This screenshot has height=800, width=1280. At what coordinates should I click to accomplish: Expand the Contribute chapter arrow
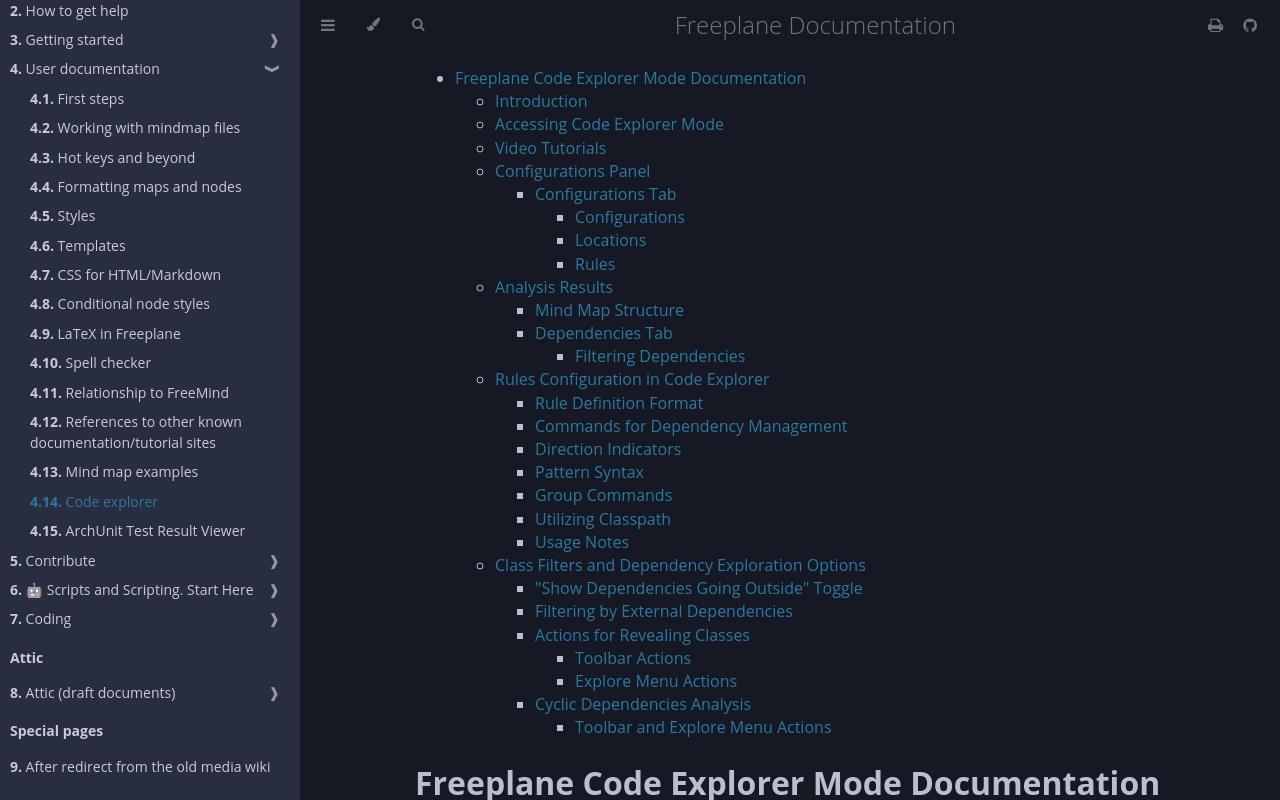273,561
